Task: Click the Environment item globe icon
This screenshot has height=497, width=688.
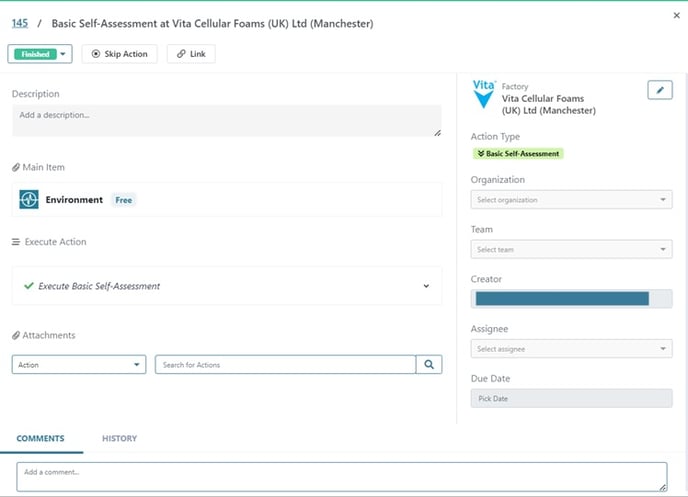Action: (29, 200)
